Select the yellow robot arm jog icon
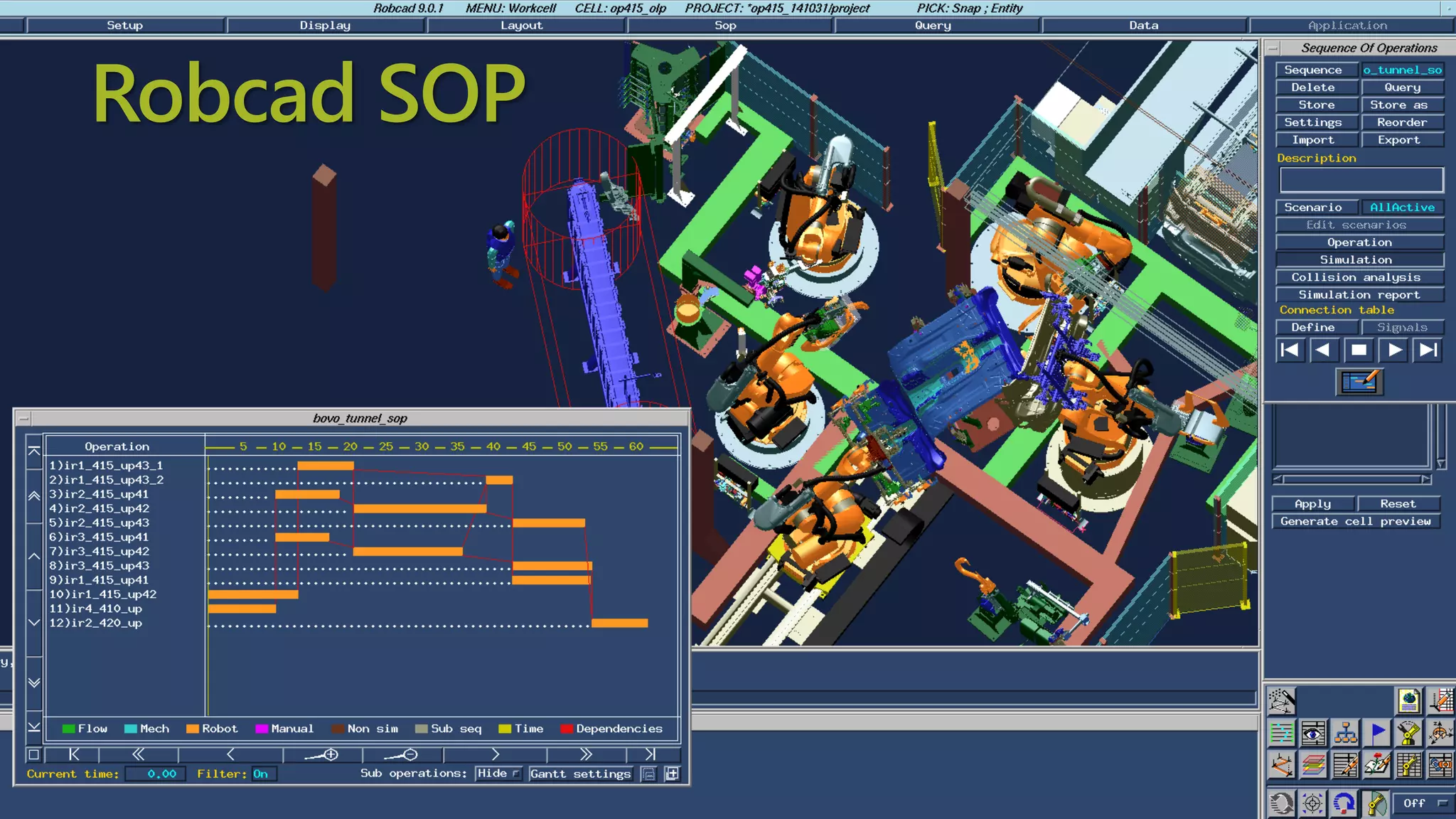 [1408, 733]
